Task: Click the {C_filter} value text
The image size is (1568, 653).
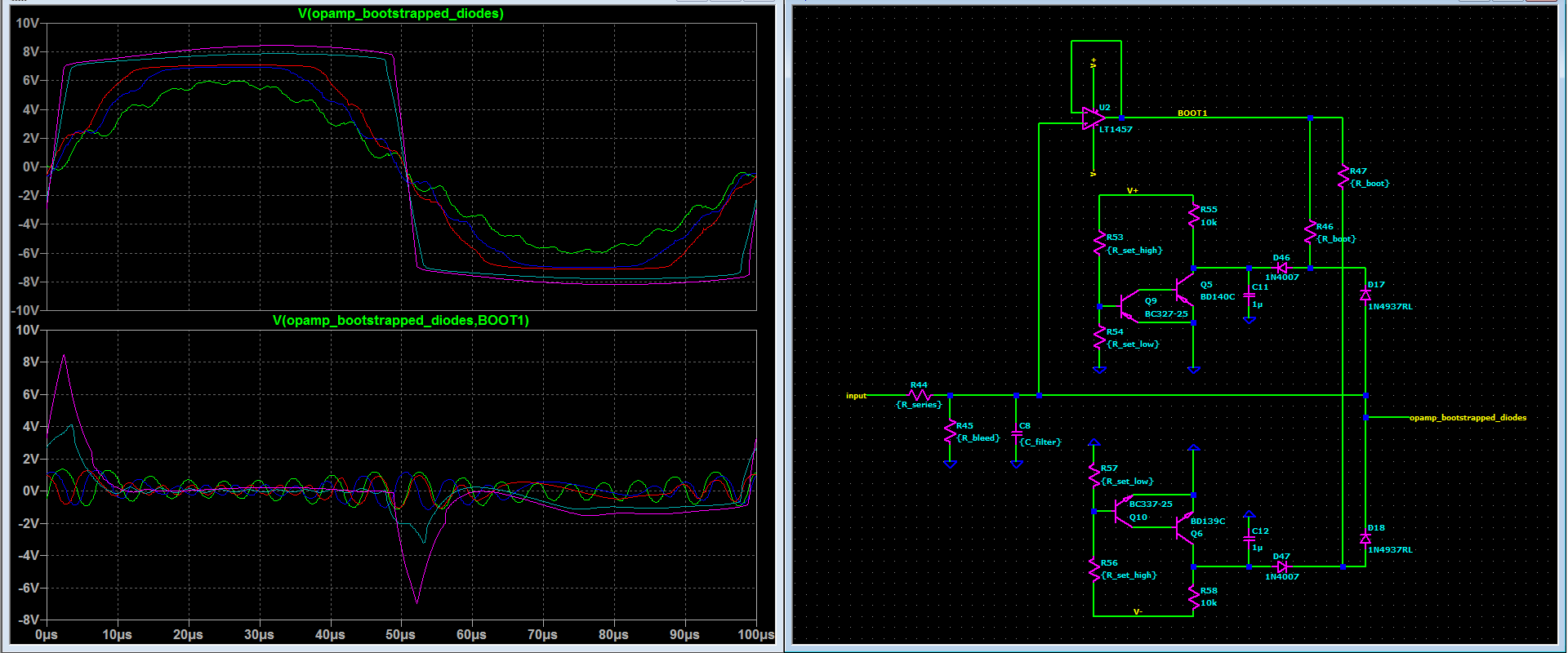Action: coord(1040,442)
